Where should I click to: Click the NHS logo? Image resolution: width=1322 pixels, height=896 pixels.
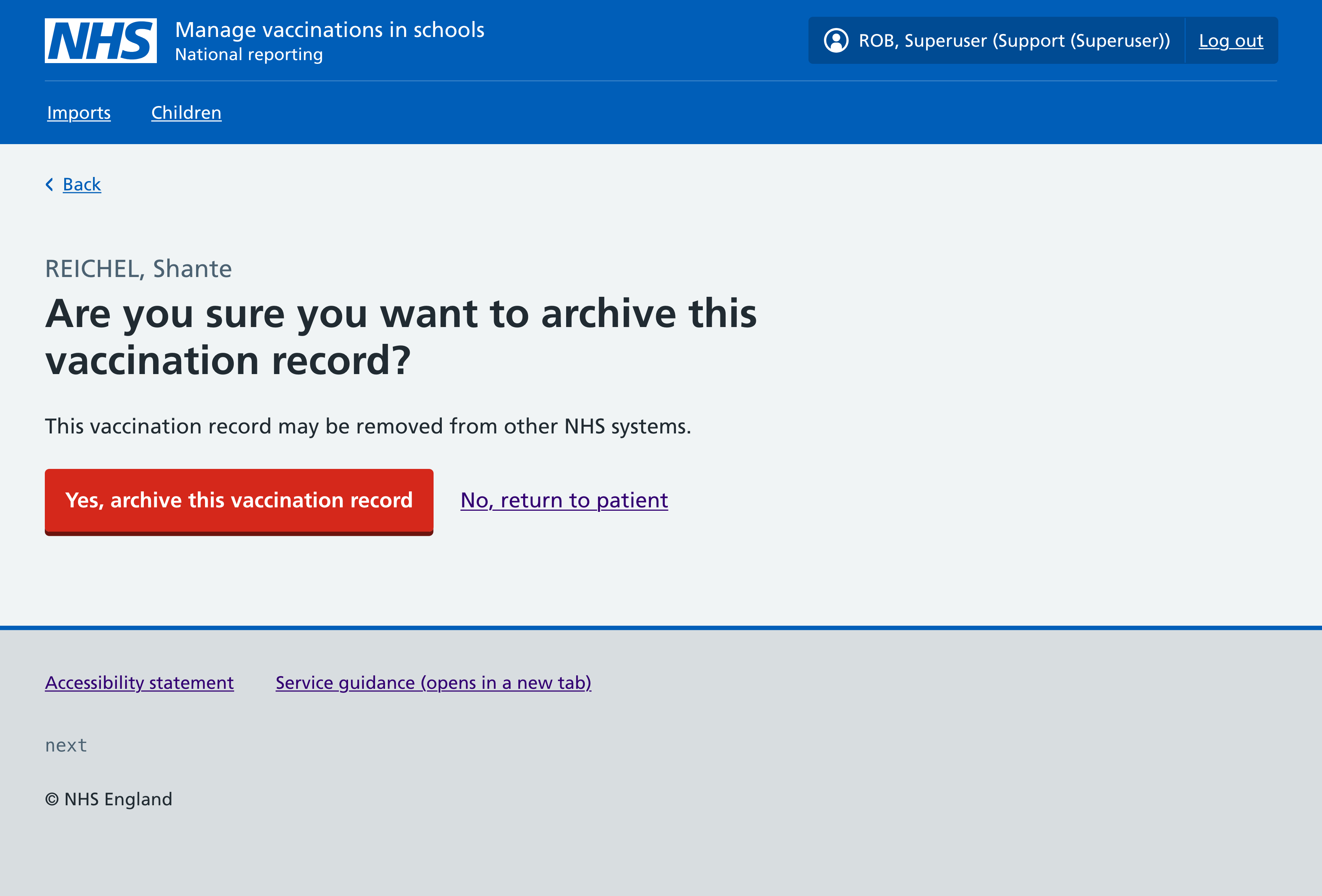[x=101, y=40]
